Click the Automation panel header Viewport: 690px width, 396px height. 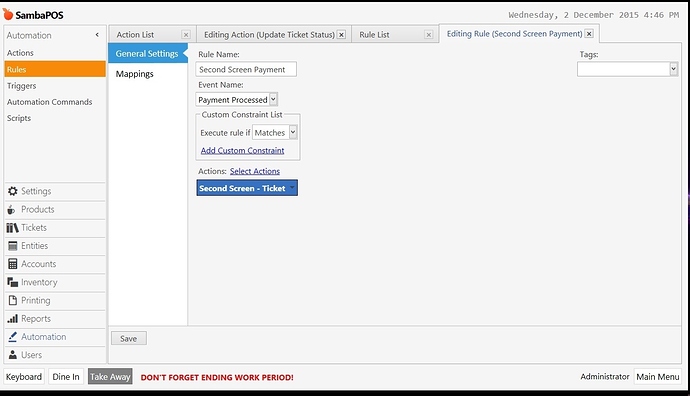click(29, 35)
